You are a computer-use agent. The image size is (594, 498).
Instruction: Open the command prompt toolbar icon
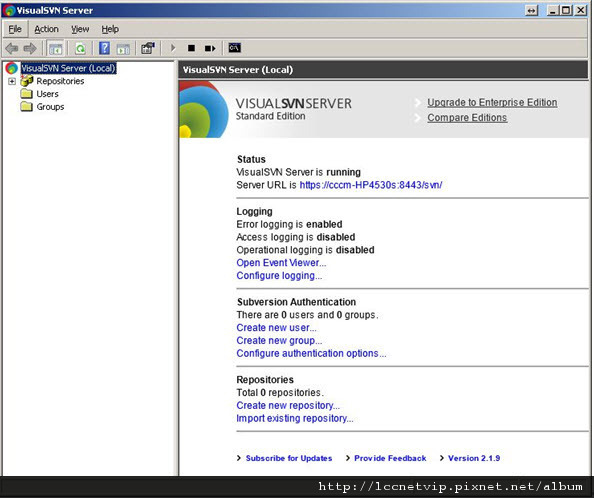[x=234, y=48]
